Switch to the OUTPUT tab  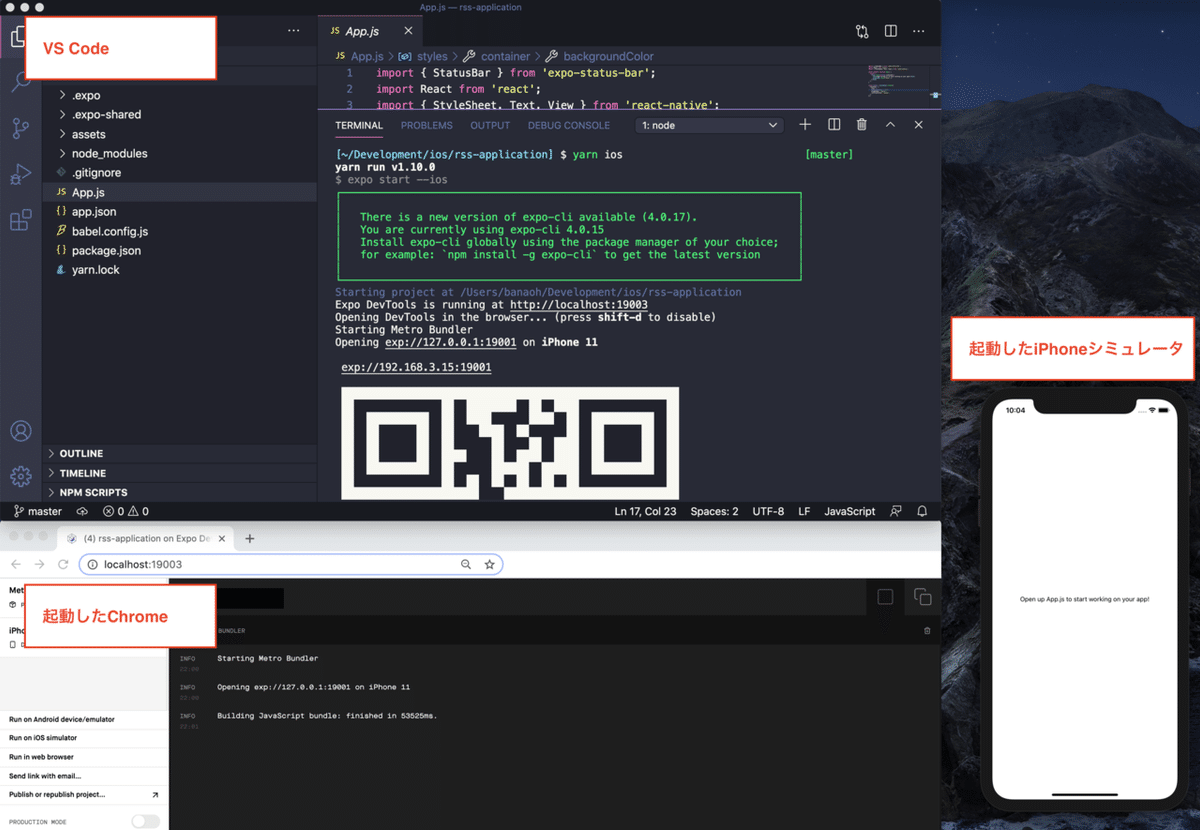pos(490,125)
